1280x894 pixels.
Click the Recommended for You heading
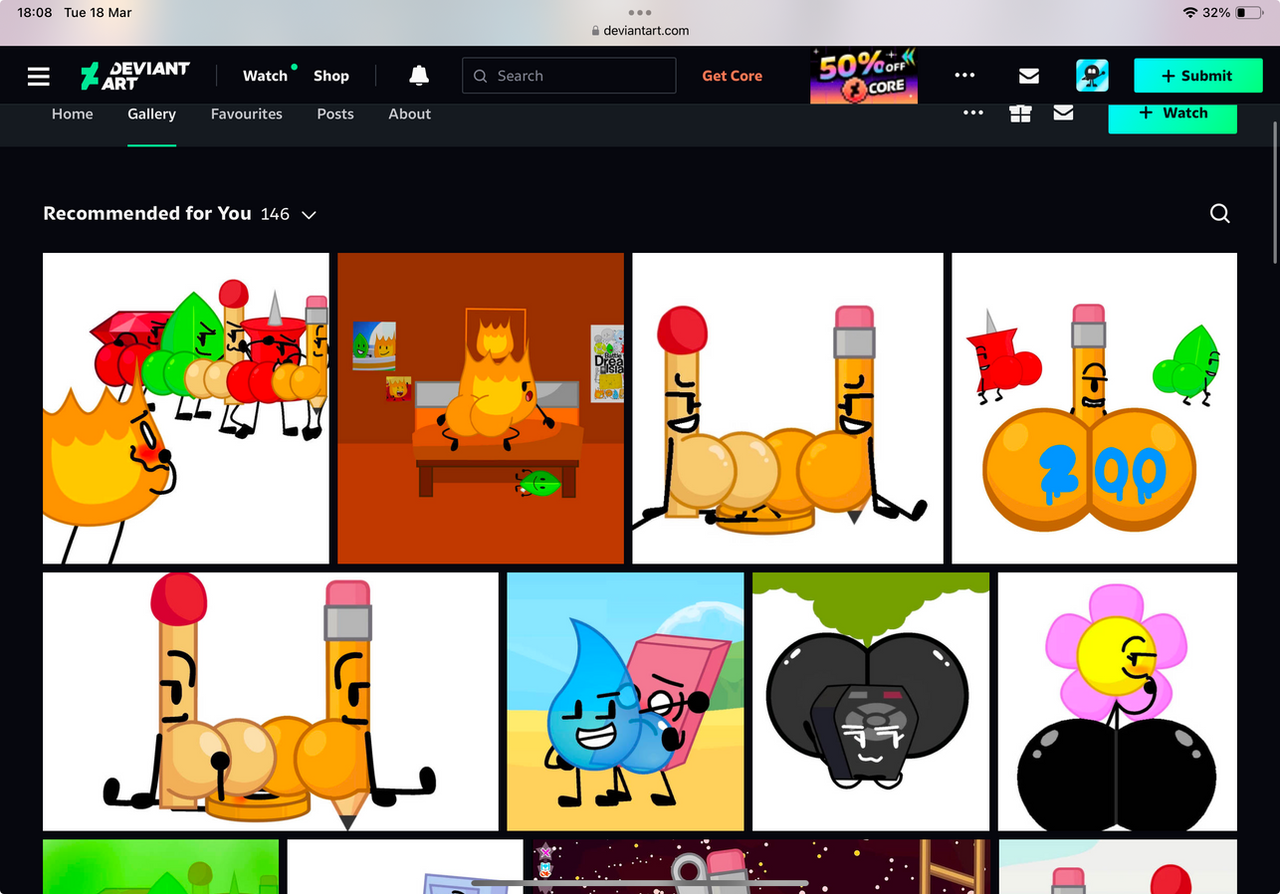(x=147, y=213)
